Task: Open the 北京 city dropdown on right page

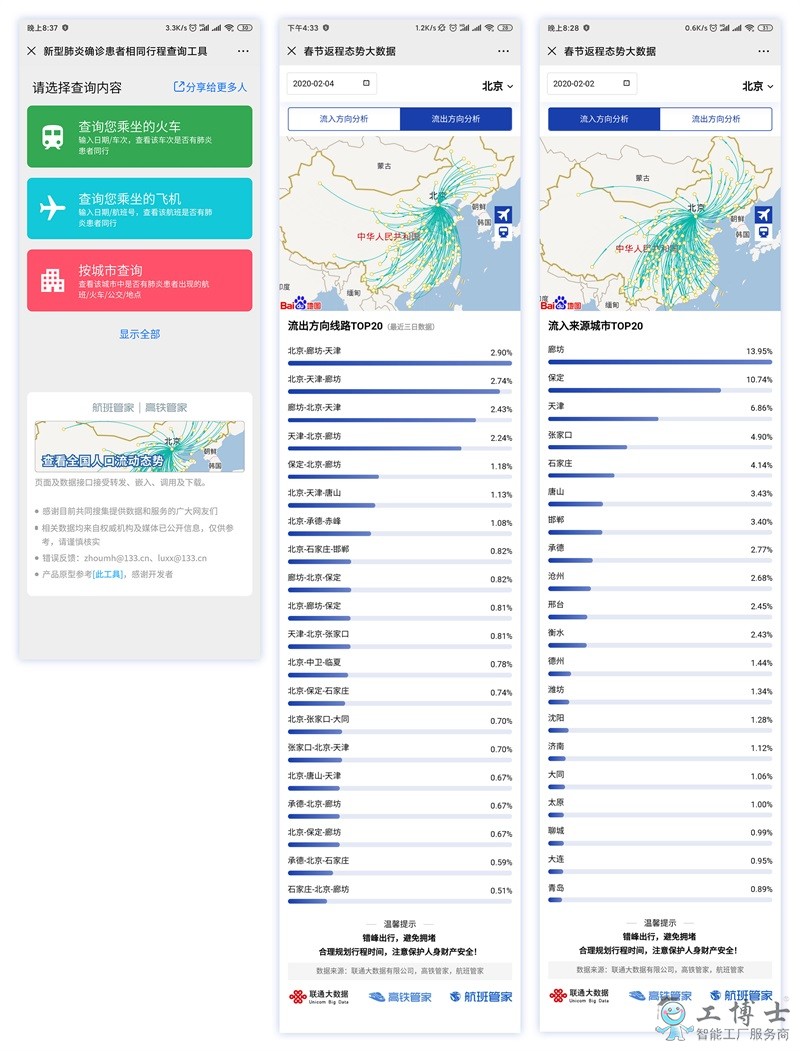Action: tap(757, 85)
